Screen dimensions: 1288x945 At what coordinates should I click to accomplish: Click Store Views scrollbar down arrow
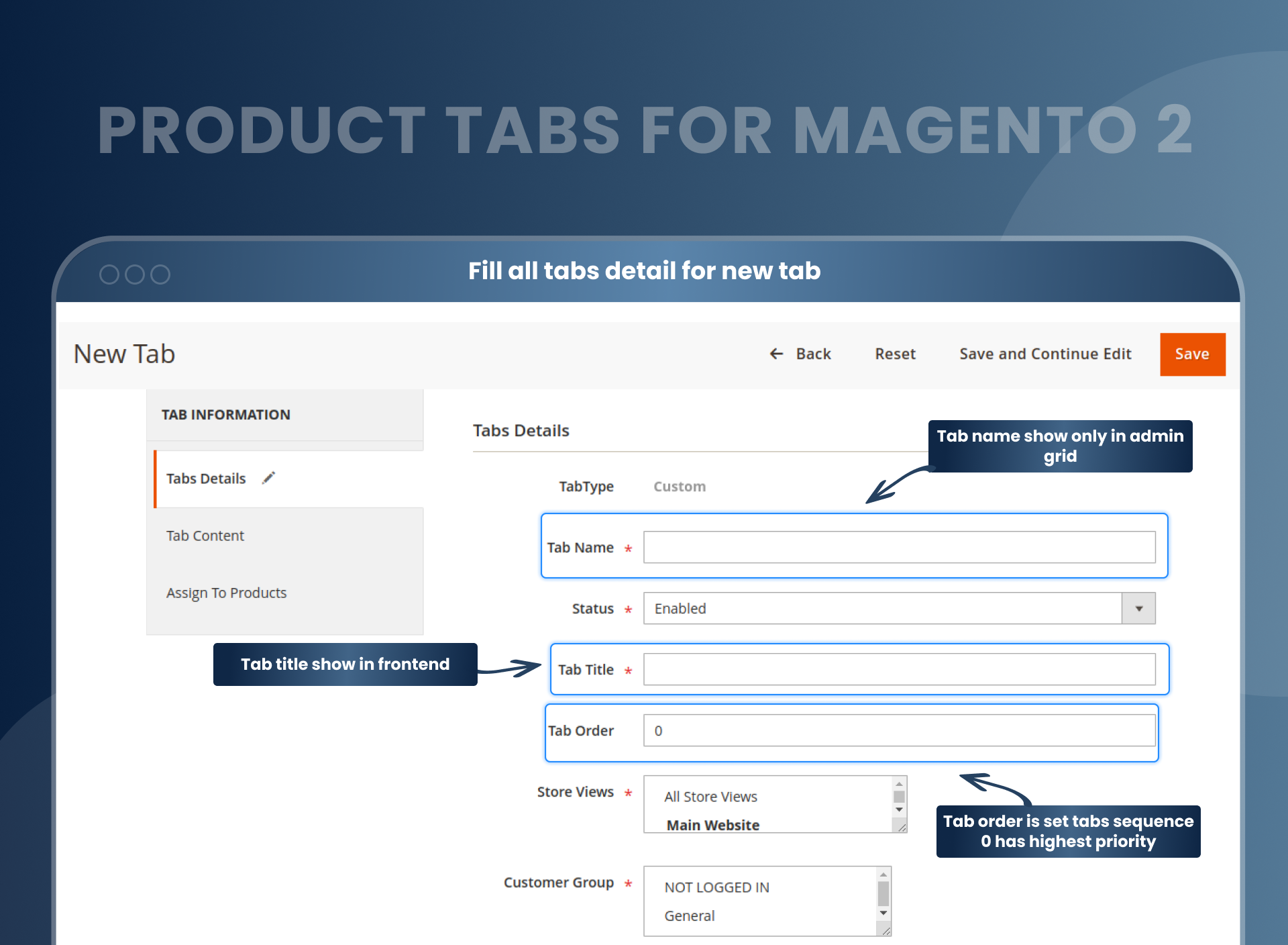(899, 810)
